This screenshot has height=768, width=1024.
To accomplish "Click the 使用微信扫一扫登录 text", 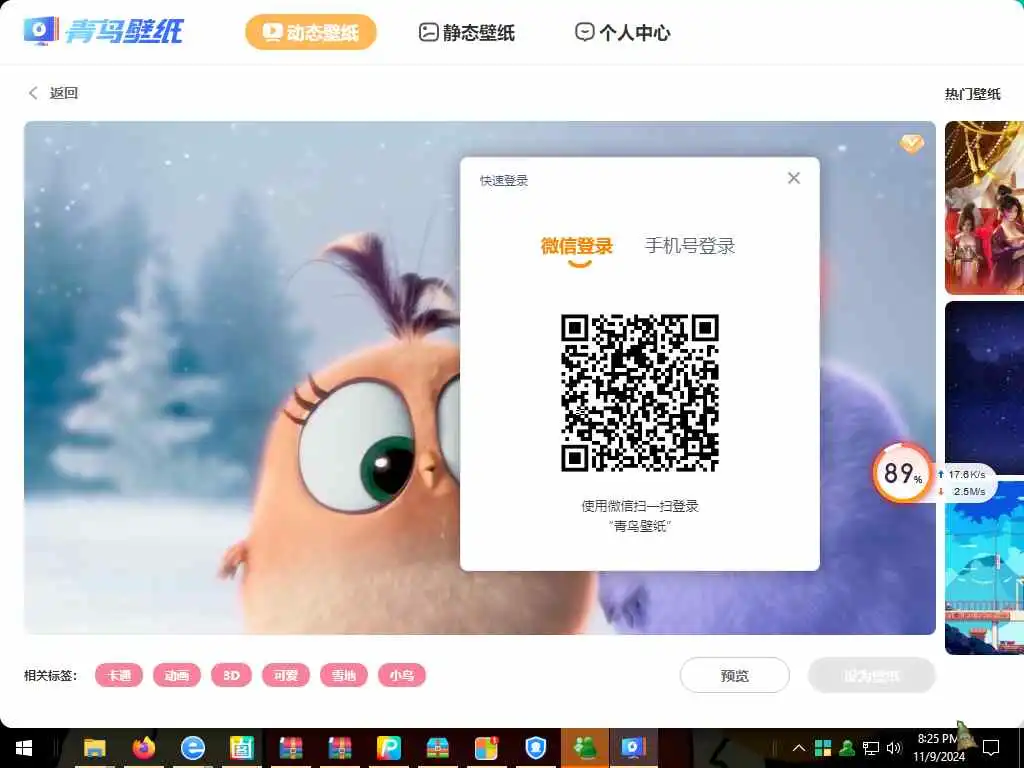I will tap(640, 506).
